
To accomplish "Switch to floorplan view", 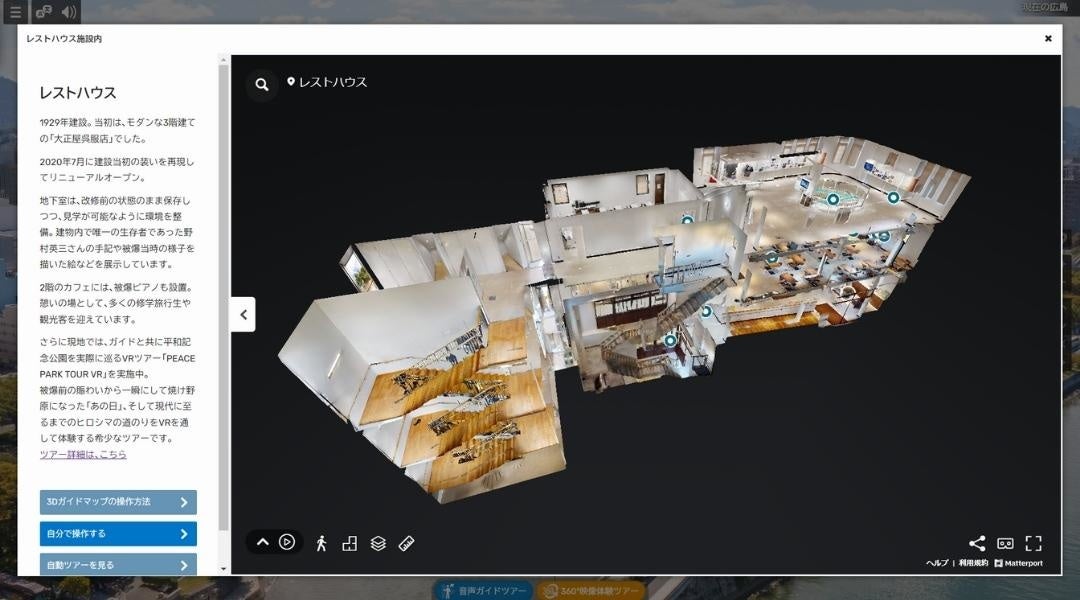I will [350, 543].
